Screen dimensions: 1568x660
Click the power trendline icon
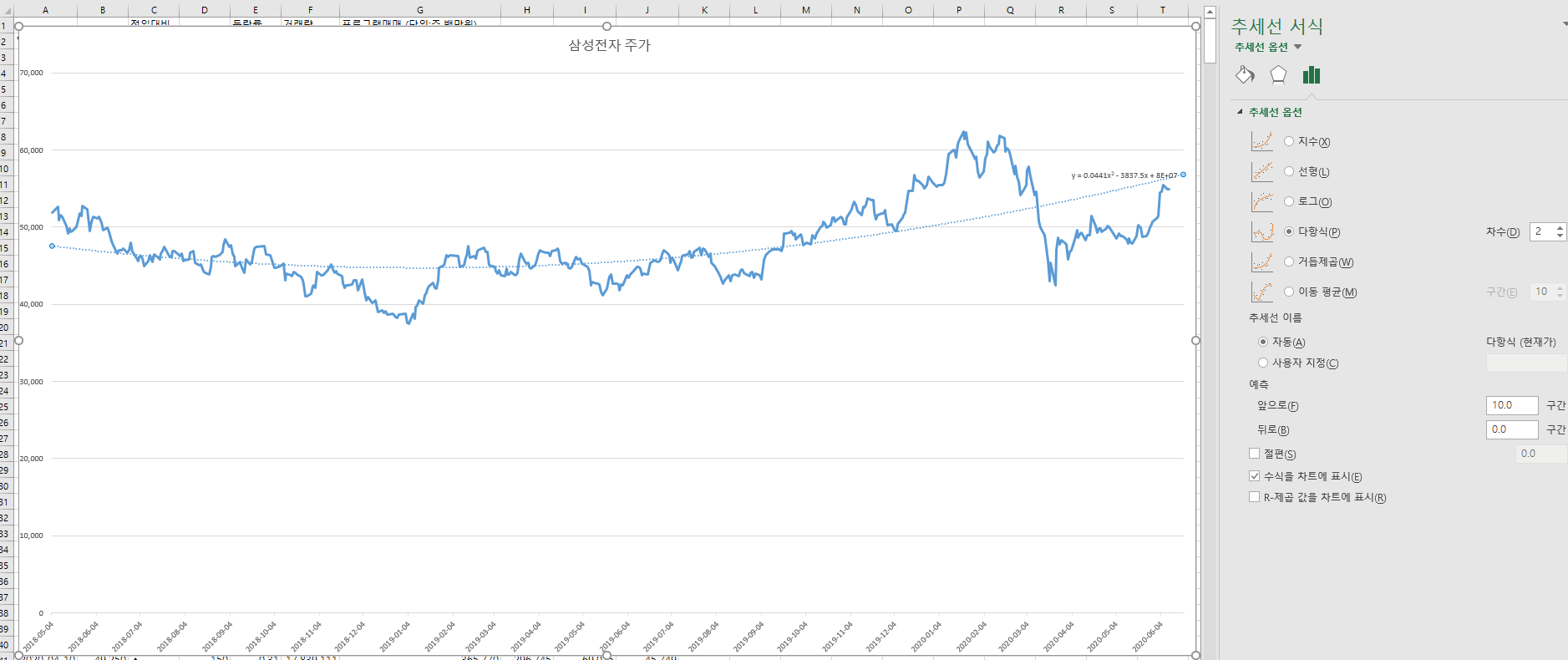coord(1261,261)
